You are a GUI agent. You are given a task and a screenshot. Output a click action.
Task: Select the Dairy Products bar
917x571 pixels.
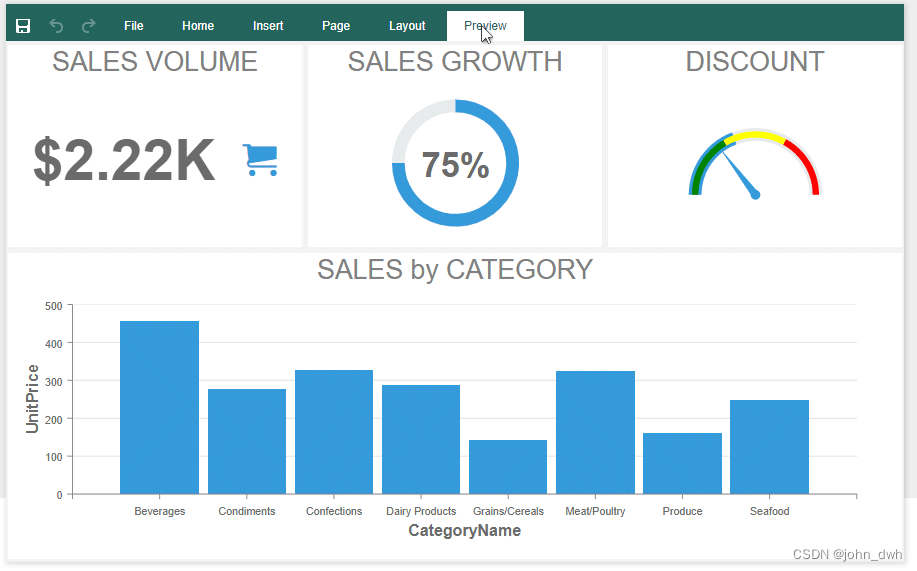pyautogui.click(x=421, y=439)
